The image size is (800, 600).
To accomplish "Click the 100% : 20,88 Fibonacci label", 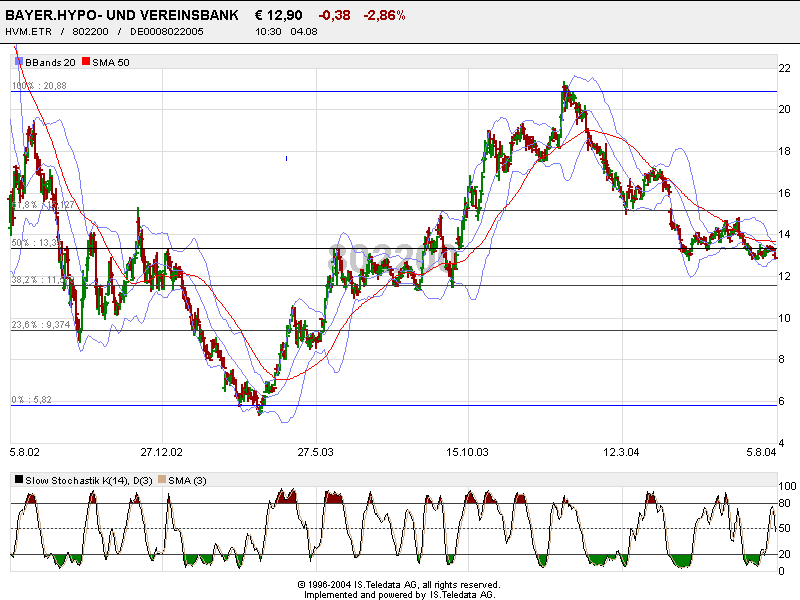I will (x=39, y=86).
